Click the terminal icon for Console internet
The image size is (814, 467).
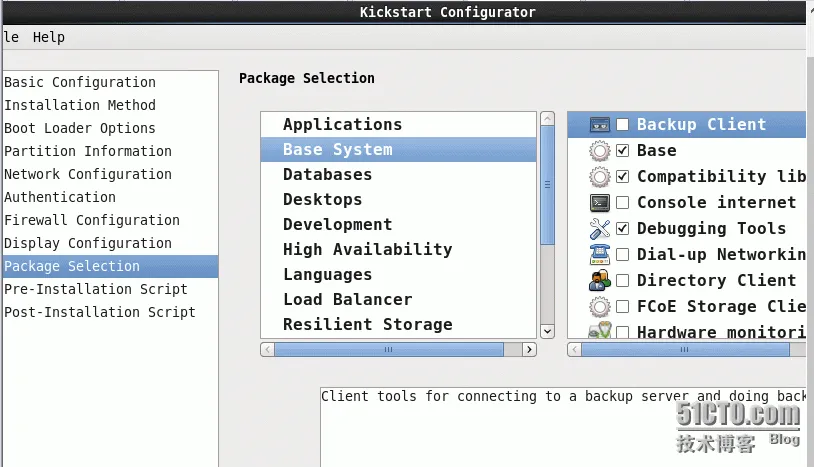(600, 202)
